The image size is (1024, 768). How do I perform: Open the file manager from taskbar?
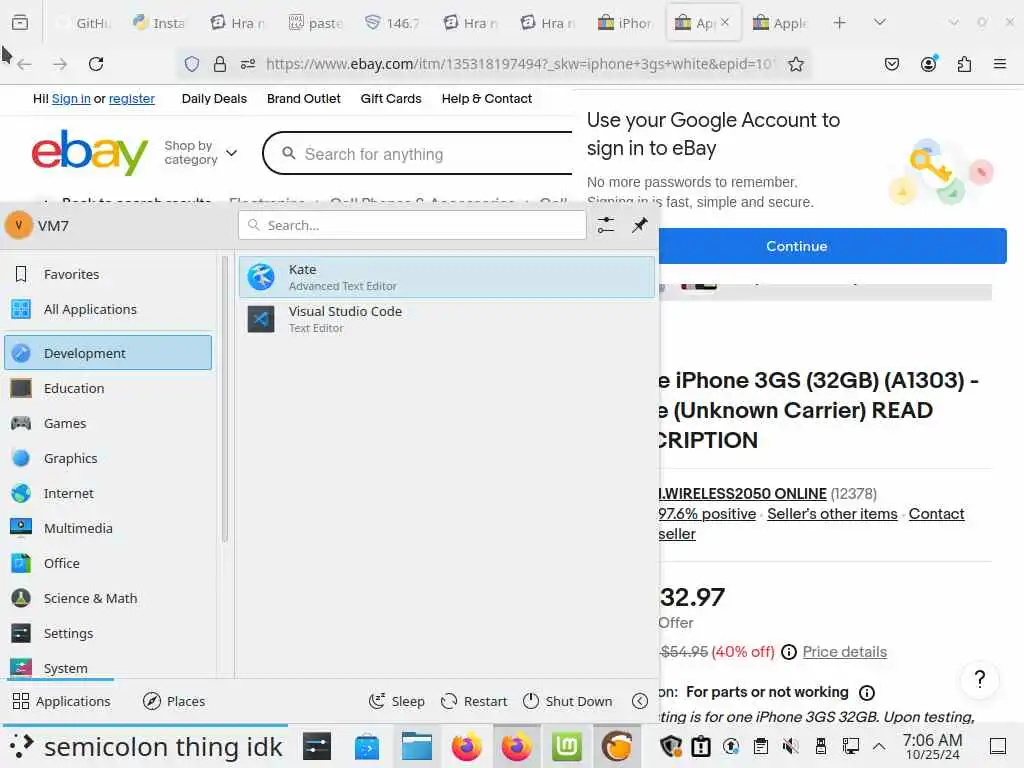tap(417, 746)
